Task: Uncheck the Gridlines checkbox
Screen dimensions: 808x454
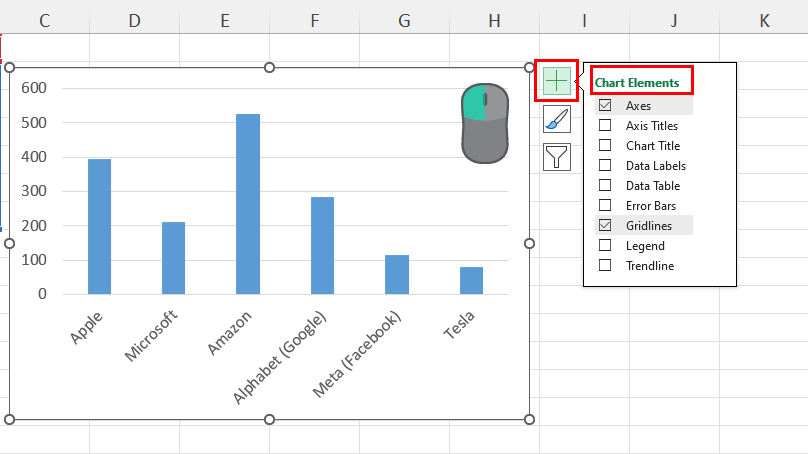Action: click(x=605, y=226)
